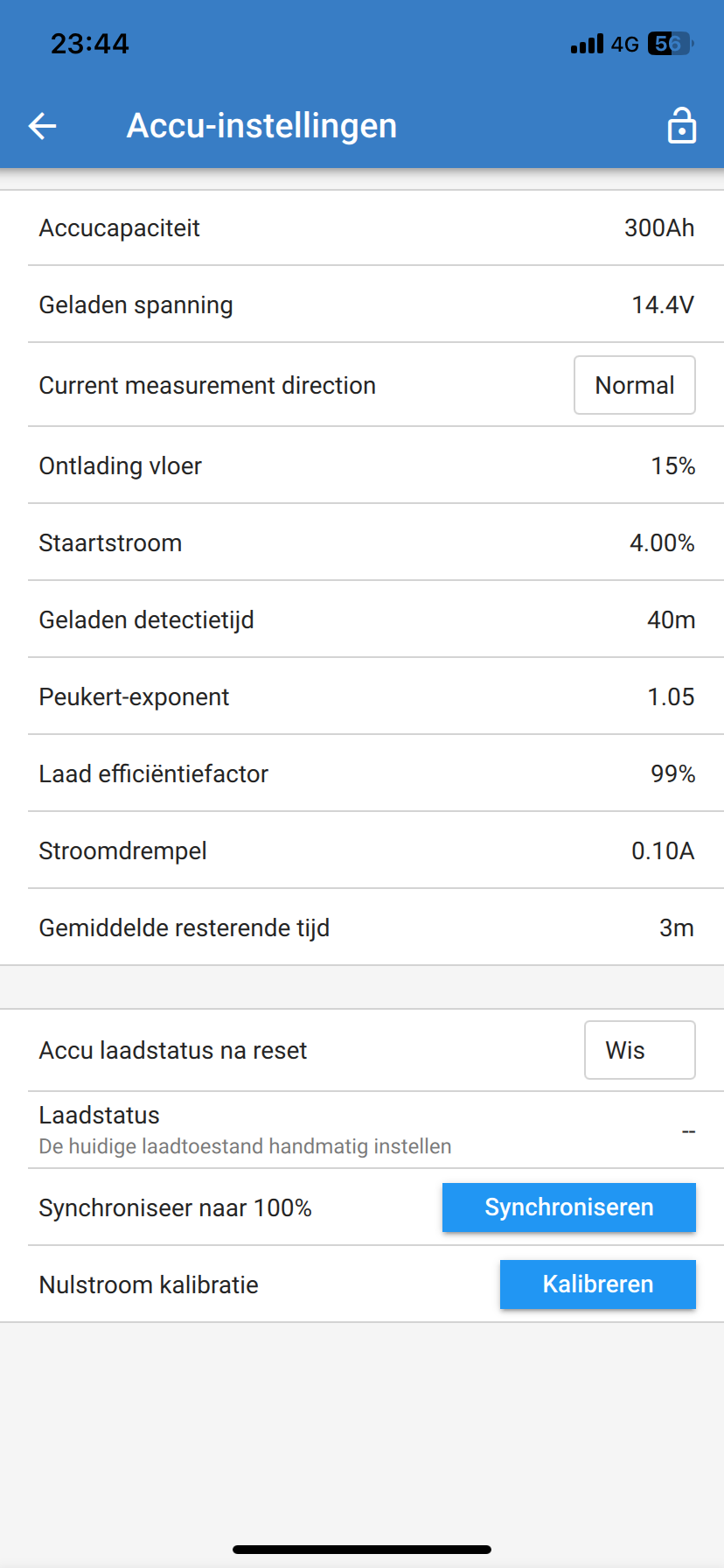
Task: Tap the lock icon in header
Action: point(681,126)
